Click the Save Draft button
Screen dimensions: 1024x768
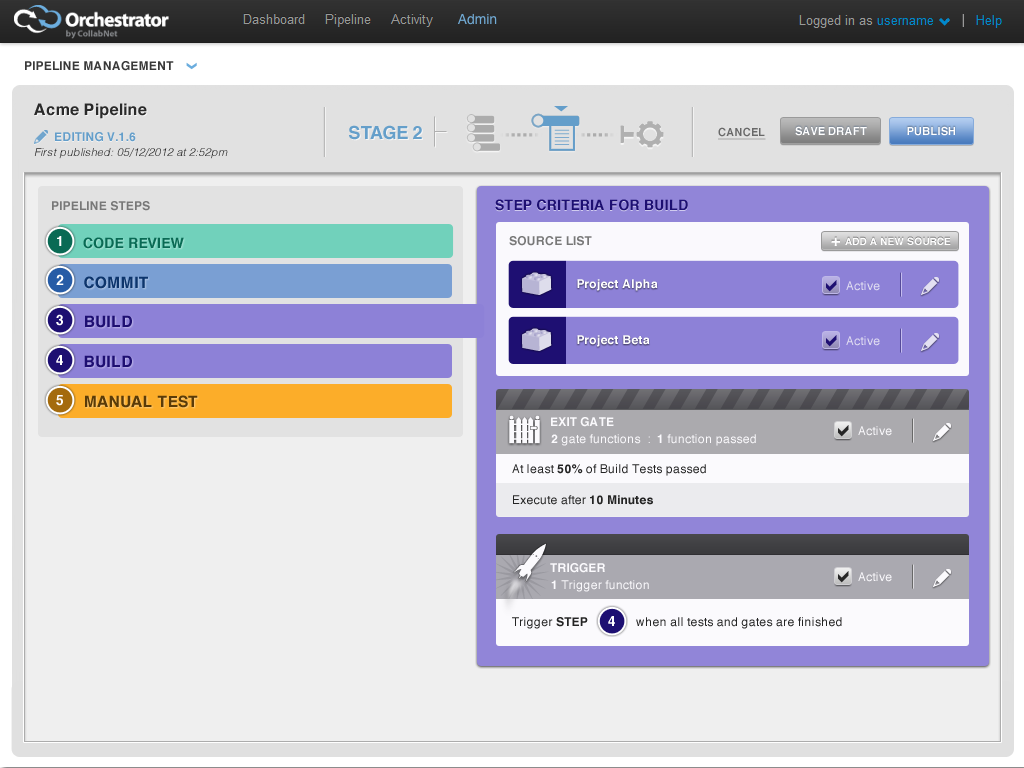[x=830, y=131]
